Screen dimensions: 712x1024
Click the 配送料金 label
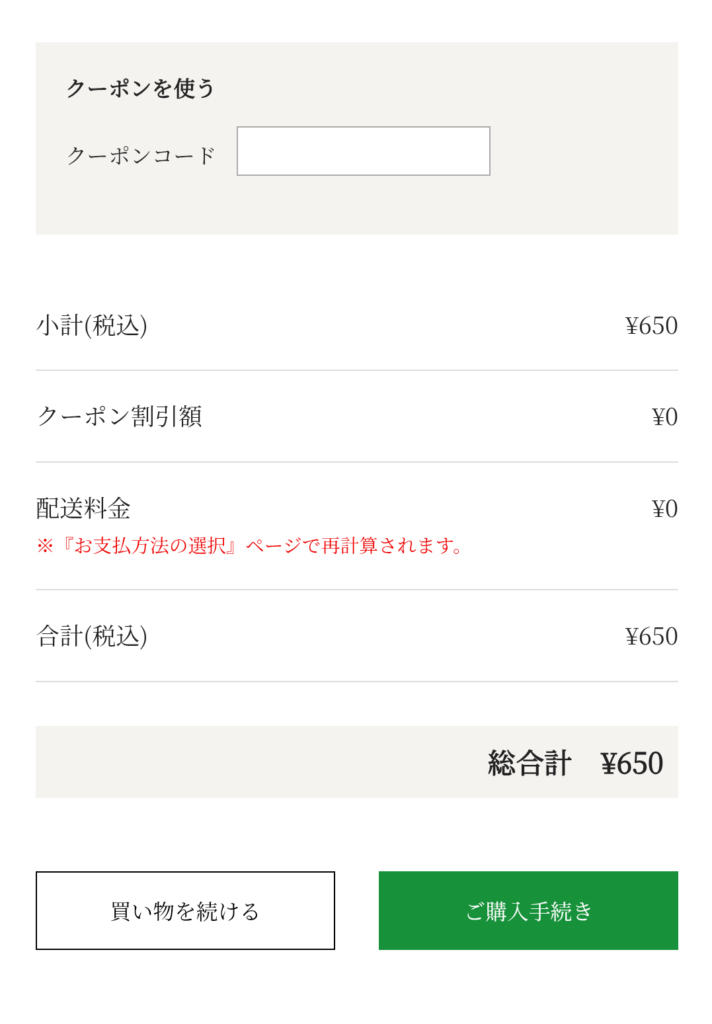[83, 508]
